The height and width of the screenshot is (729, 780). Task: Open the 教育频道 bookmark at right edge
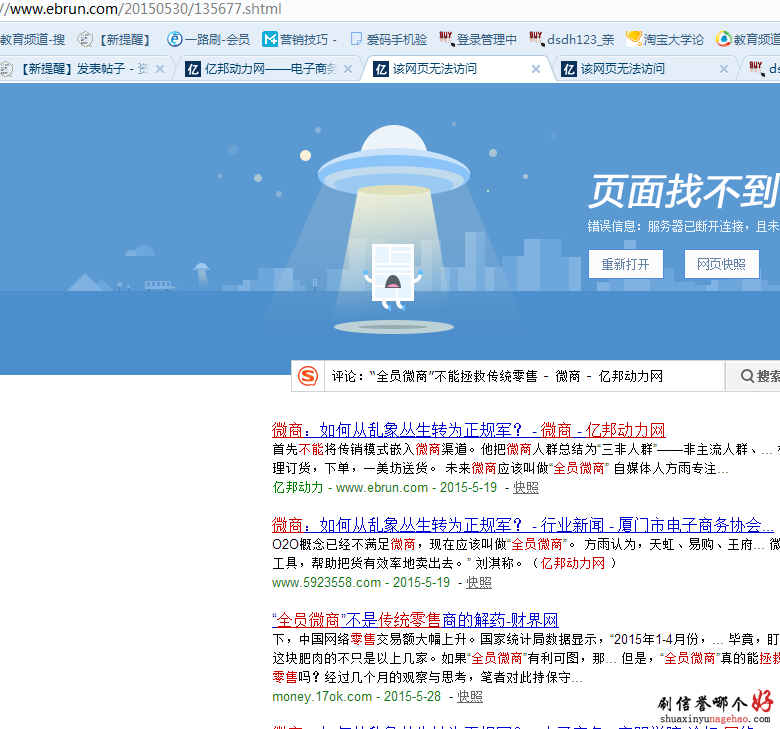pyautogui.click(x=748, y=39)
